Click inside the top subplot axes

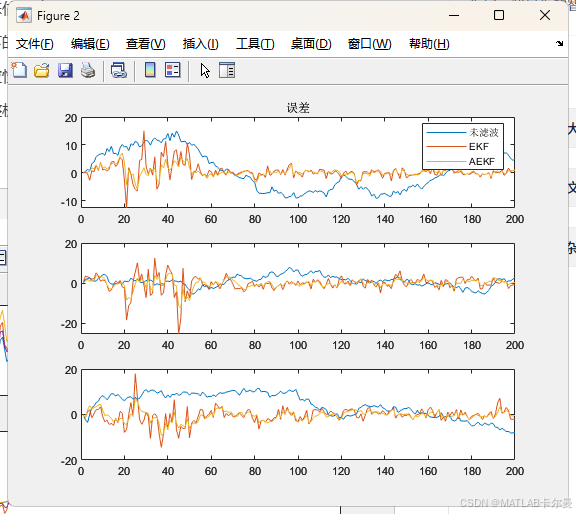pyautogui.click(x=298, y=162)
